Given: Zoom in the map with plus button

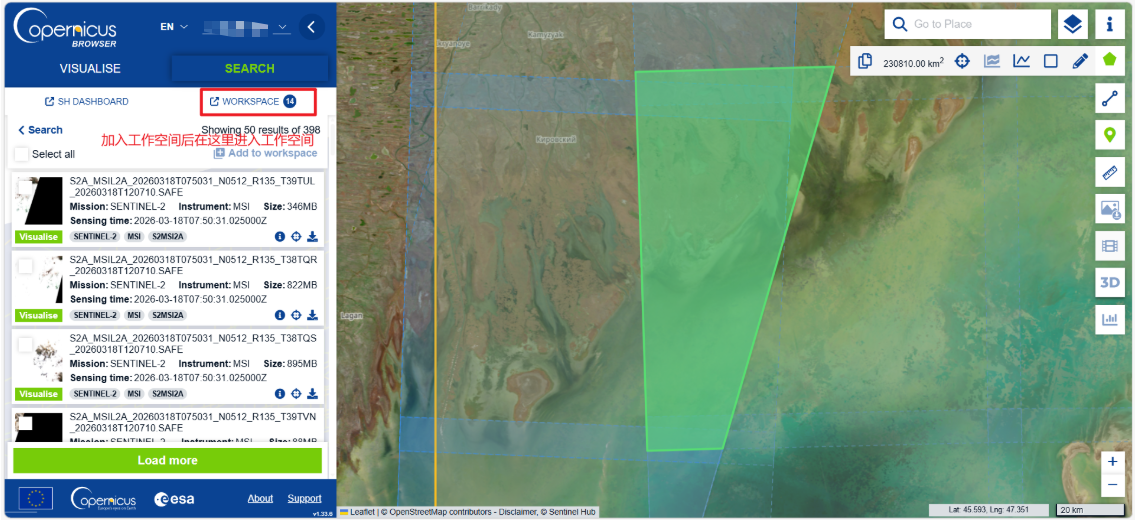Looking at the screenshot, I should [x=1113, y=462].
